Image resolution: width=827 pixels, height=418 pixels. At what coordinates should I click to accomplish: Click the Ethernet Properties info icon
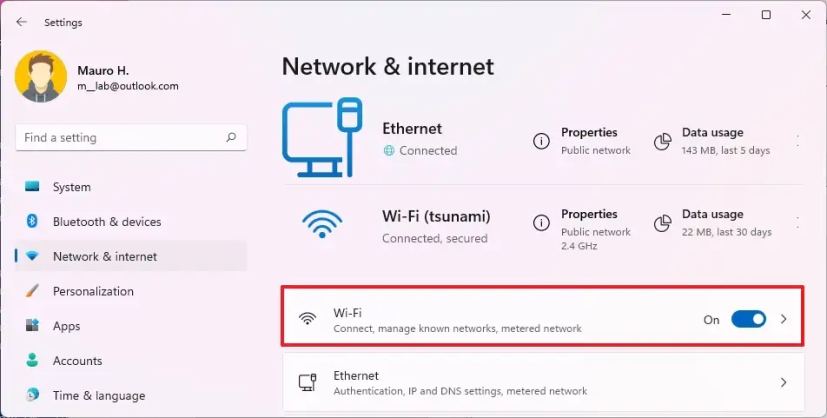point(541,141)
